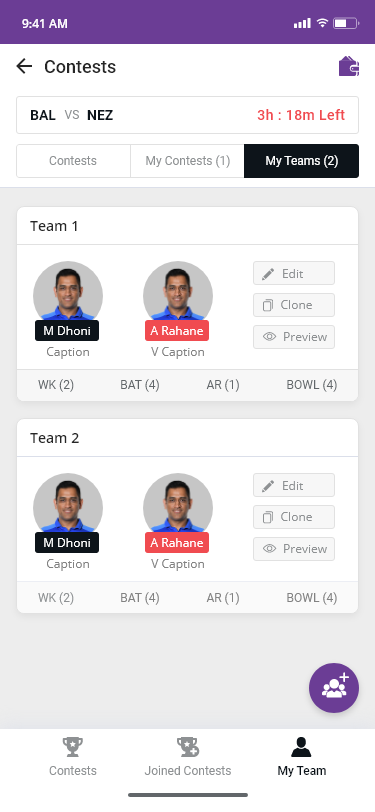Preview Team 1 with the eye button
The width and height of the screenshot is (375, 812).
[294, 337]
